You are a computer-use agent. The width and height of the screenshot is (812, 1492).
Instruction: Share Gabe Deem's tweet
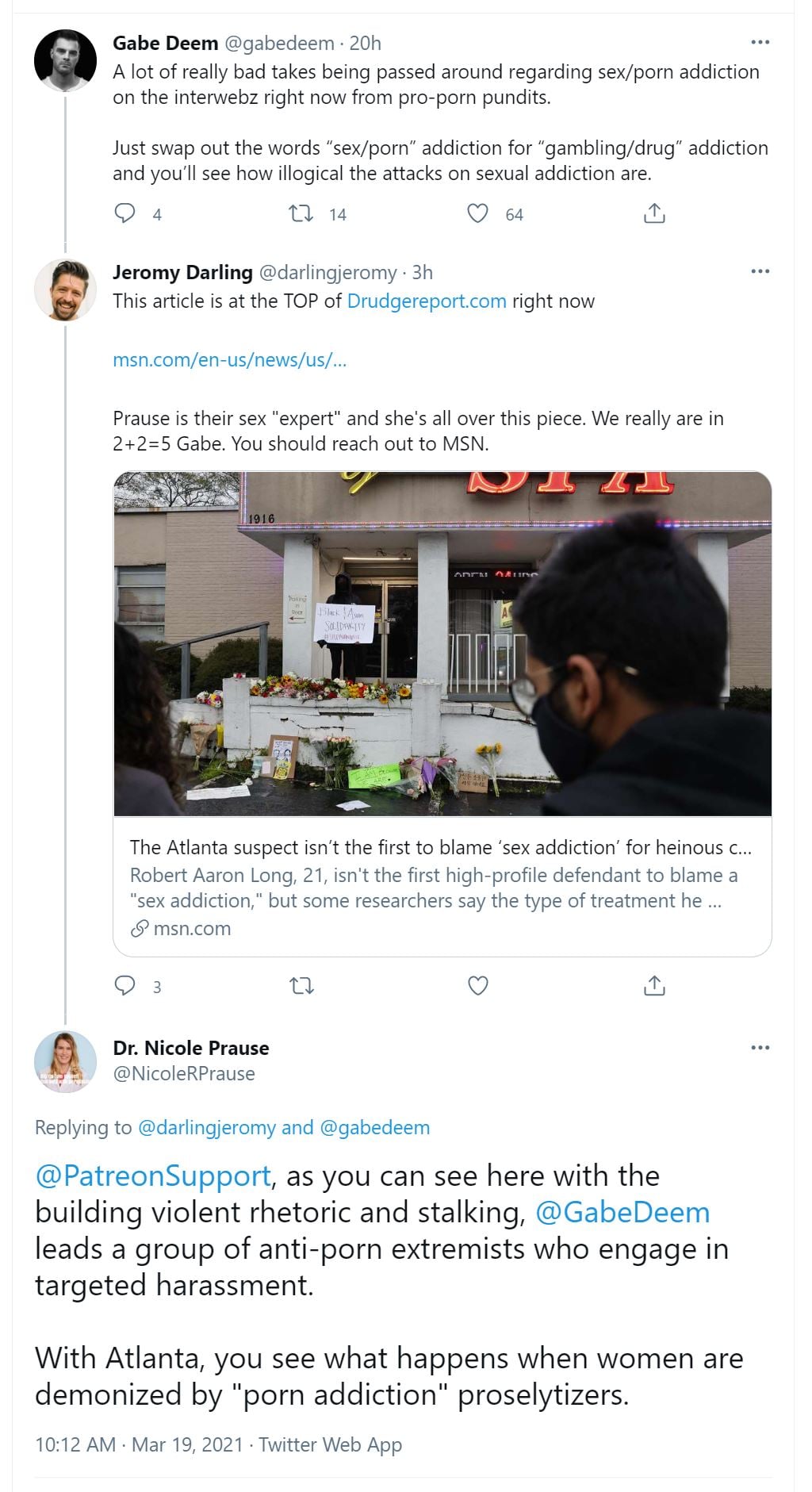654,213
